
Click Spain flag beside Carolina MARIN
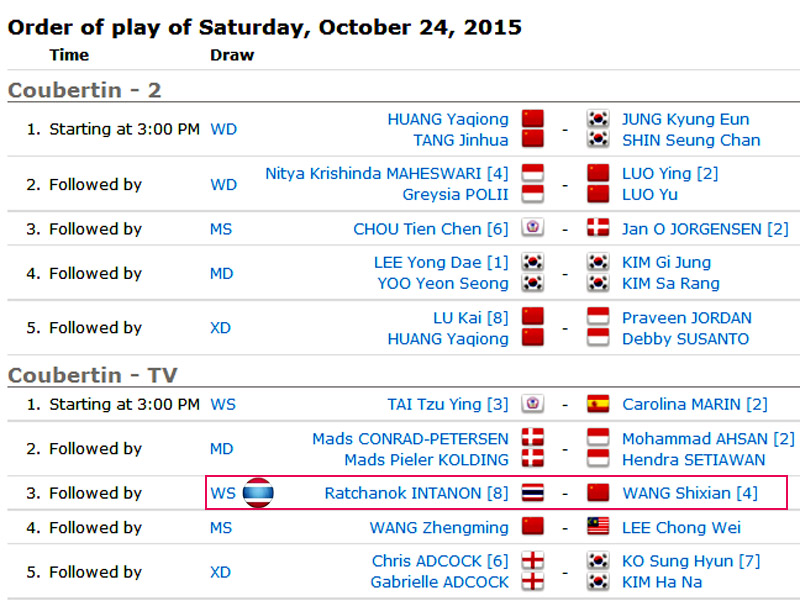pyautogui.click(x=598, y=404)
